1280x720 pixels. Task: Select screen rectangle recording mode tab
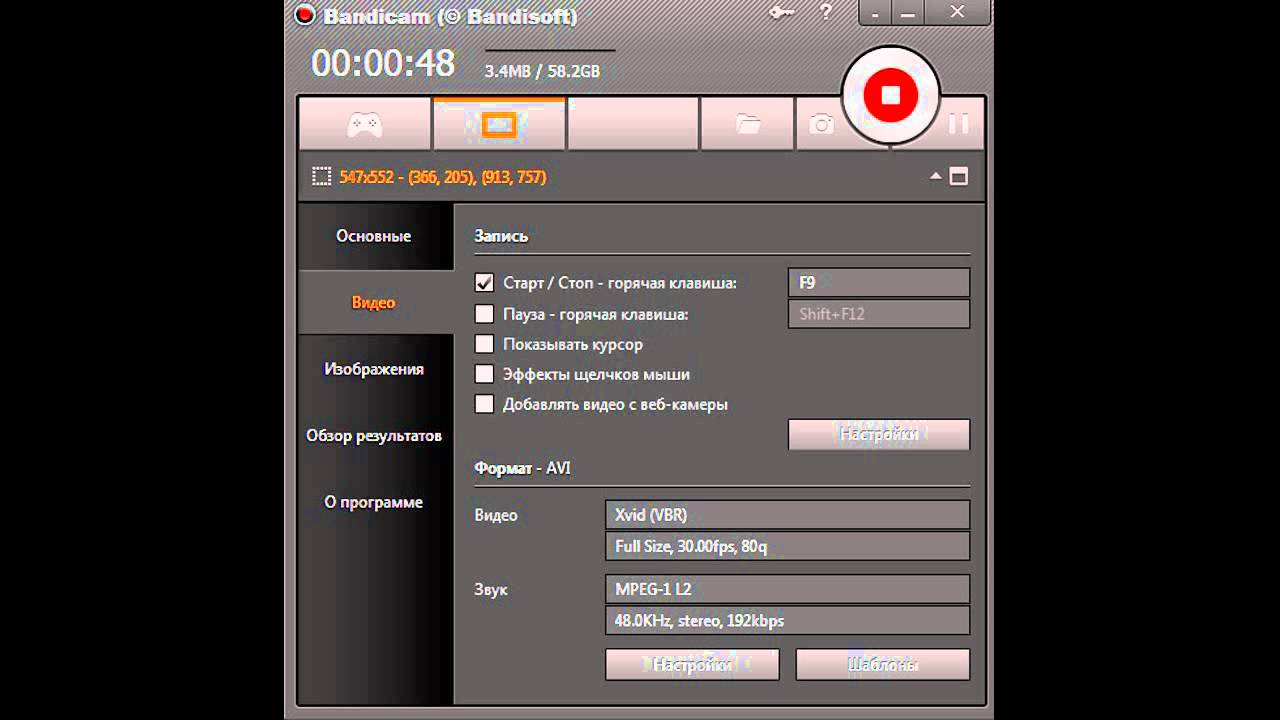click(x=499, y=124)
